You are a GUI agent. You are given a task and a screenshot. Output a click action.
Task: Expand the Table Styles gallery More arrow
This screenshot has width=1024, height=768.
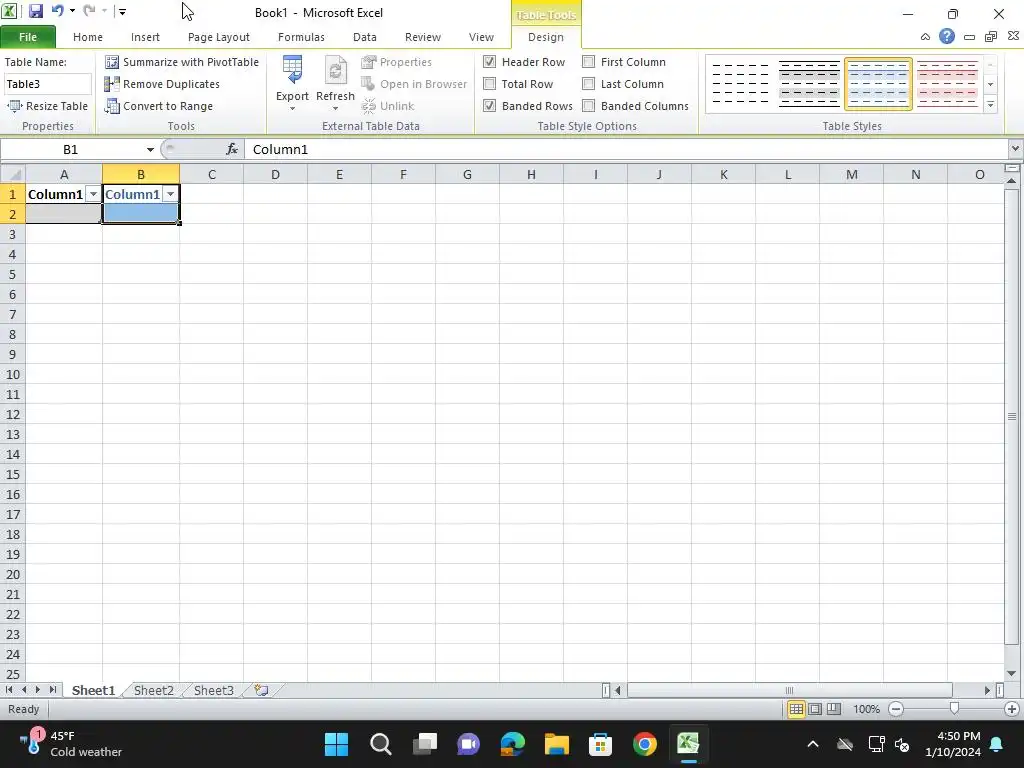tap(991, 104)
